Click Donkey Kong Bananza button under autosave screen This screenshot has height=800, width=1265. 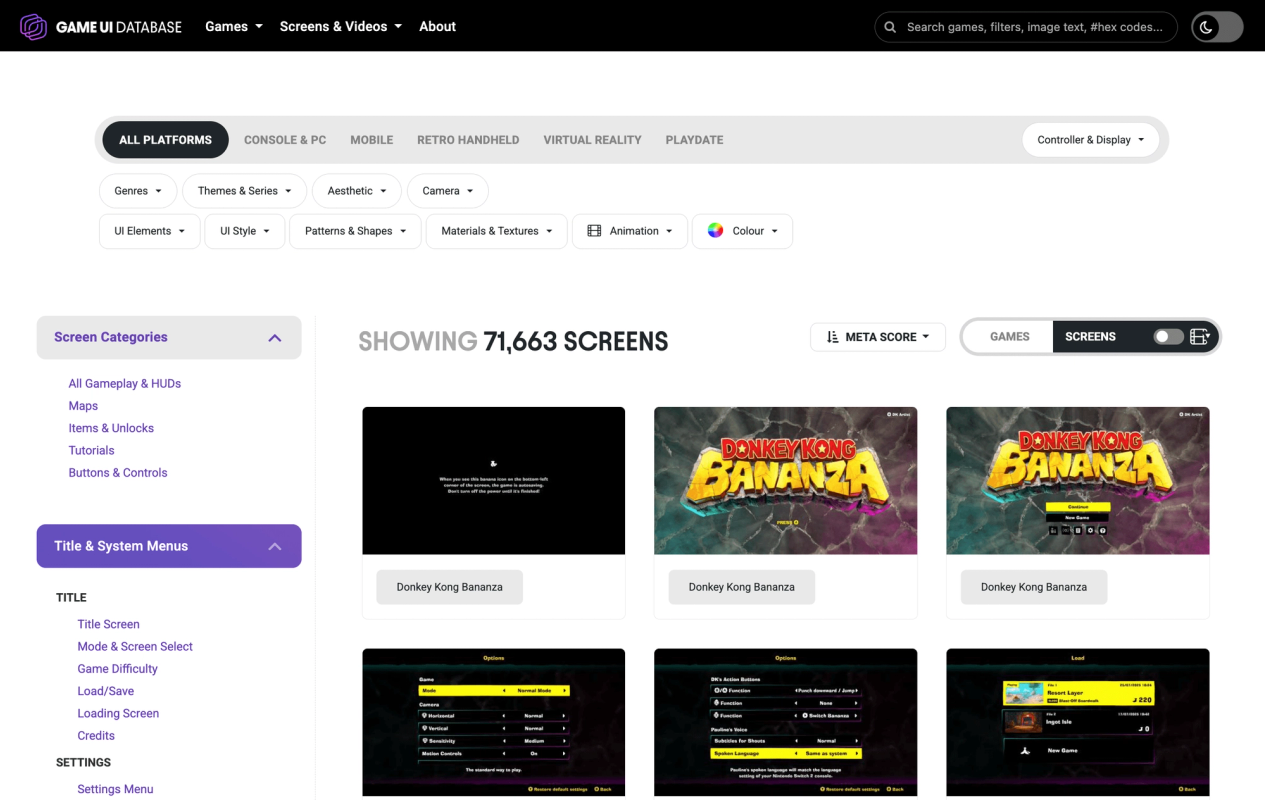tap(449, 587)
